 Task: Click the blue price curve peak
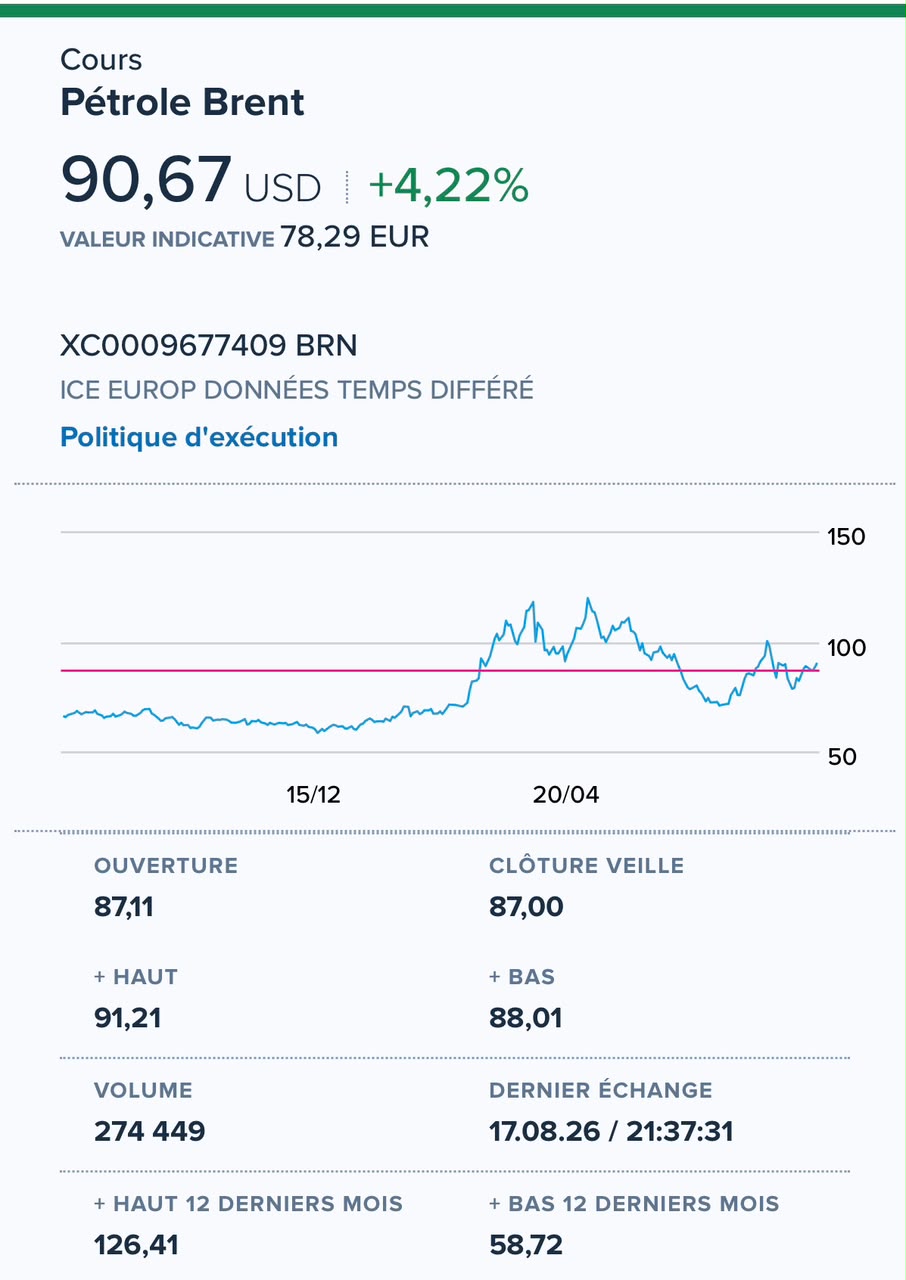588,600
